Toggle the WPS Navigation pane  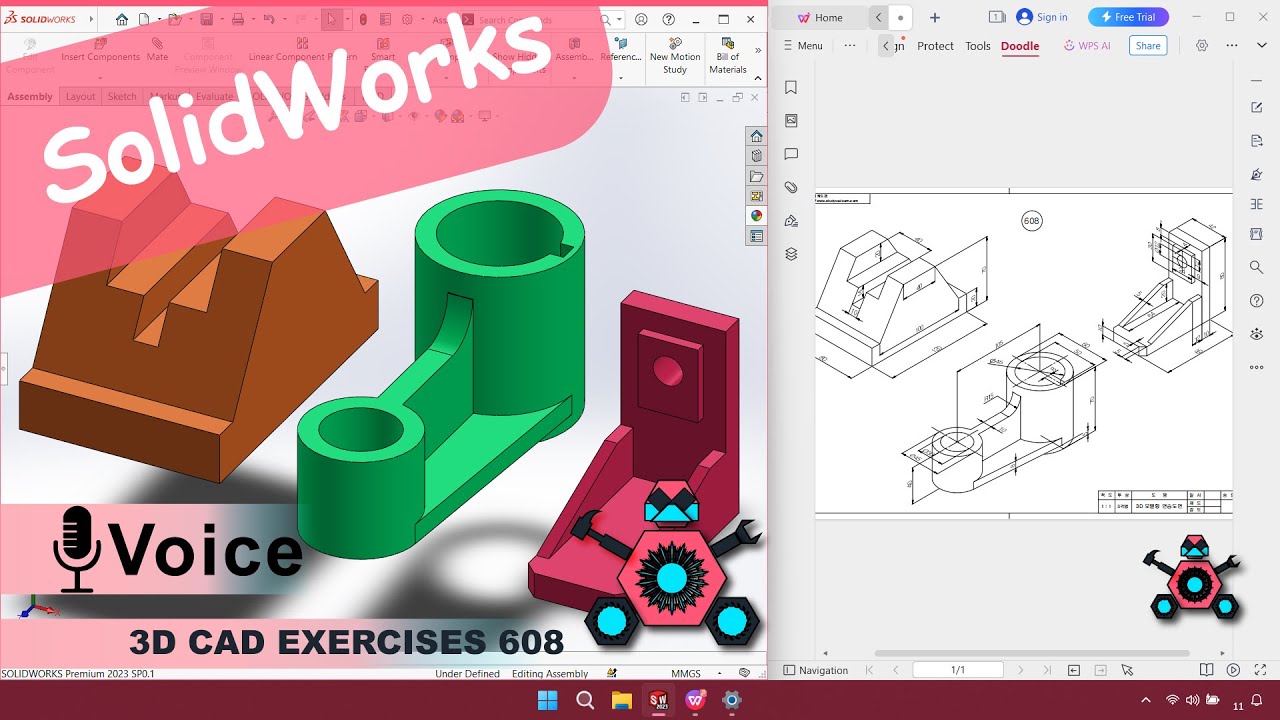(816, 670)
